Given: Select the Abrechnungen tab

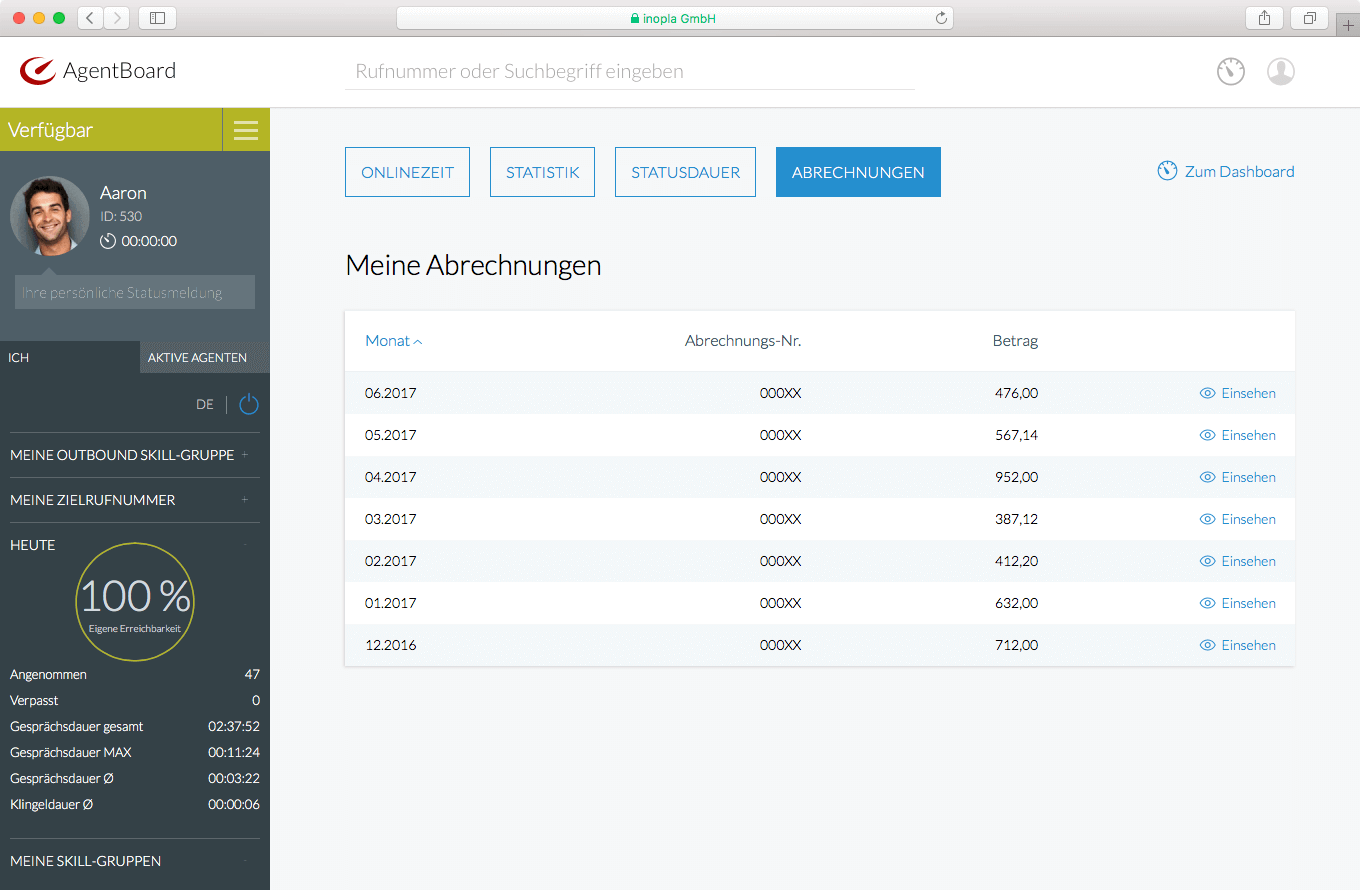Looking at the screenshot, I should pyautogui.click(x=858, y=172).
